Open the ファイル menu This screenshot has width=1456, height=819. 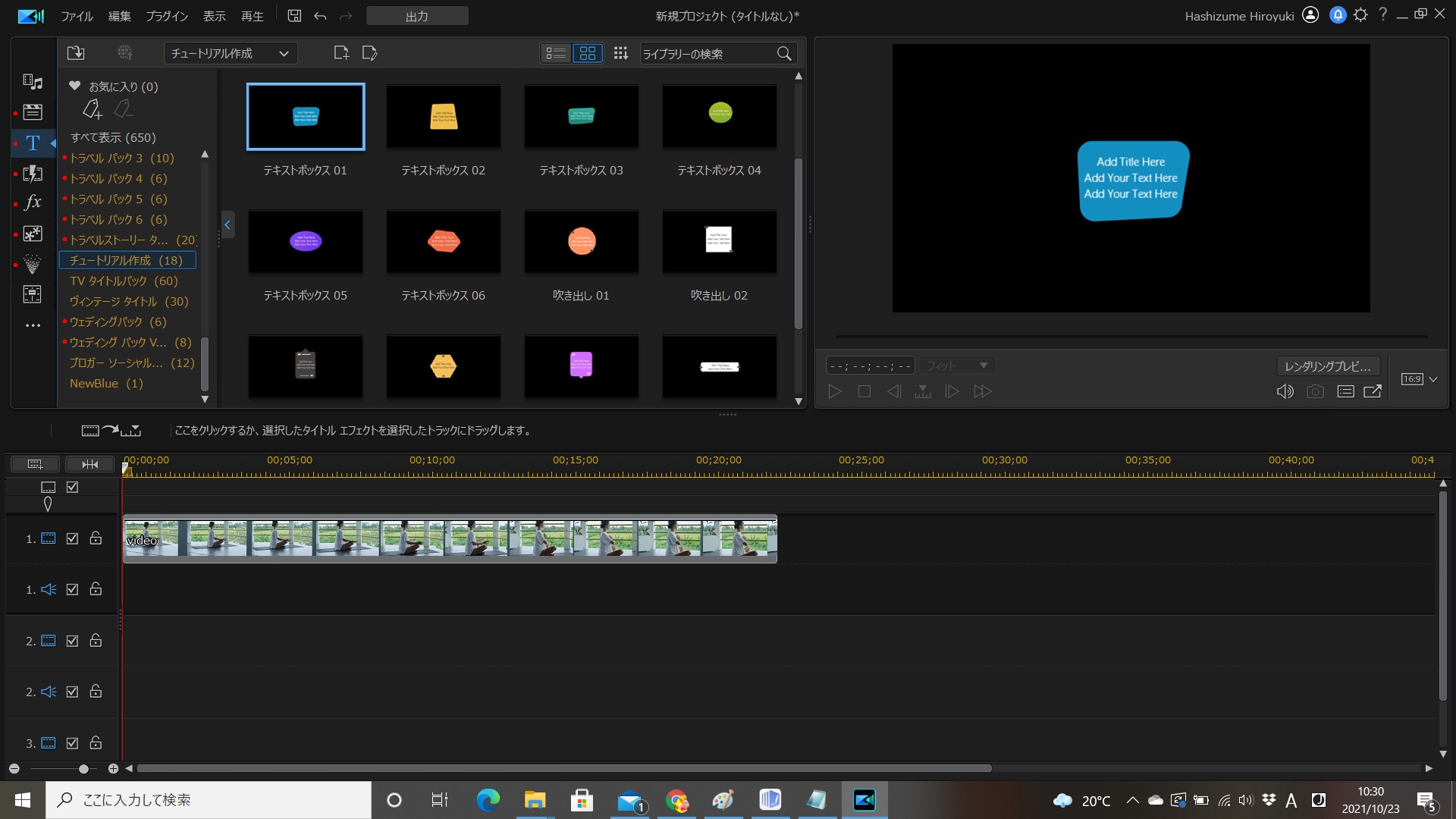[77, 16]
